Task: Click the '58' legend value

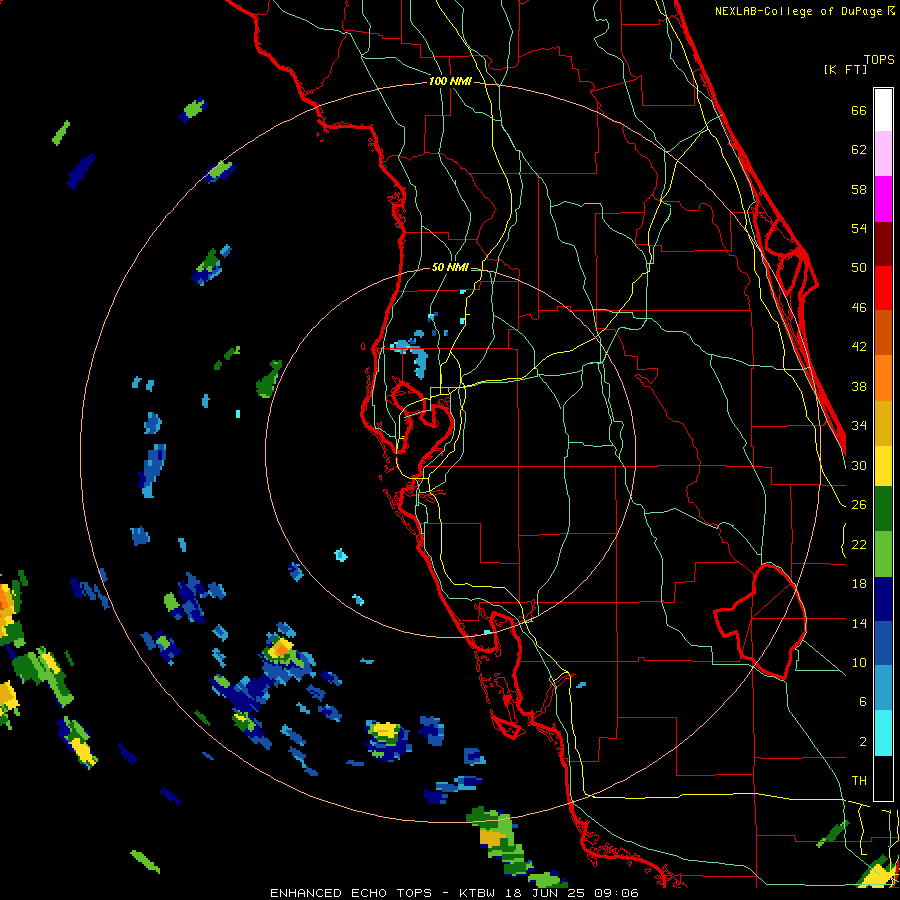Action: (859, 189)
